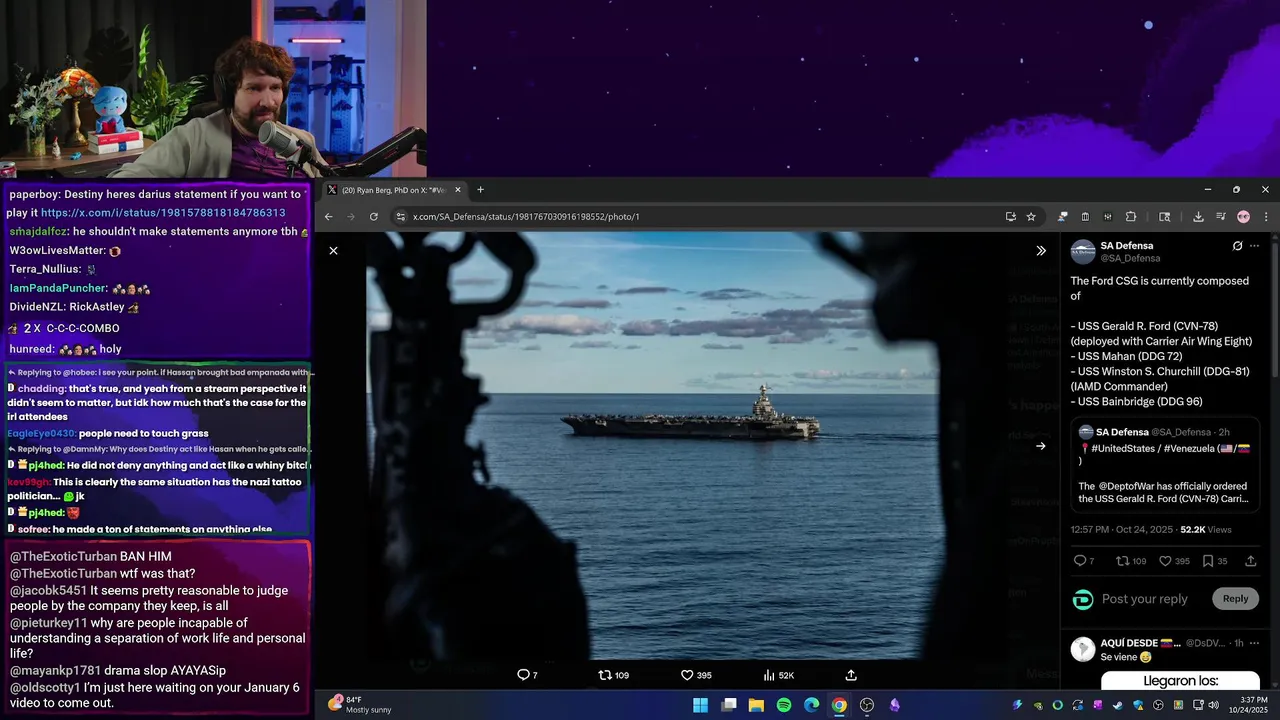Share the post from sidebar share icon

point(1251,561)
